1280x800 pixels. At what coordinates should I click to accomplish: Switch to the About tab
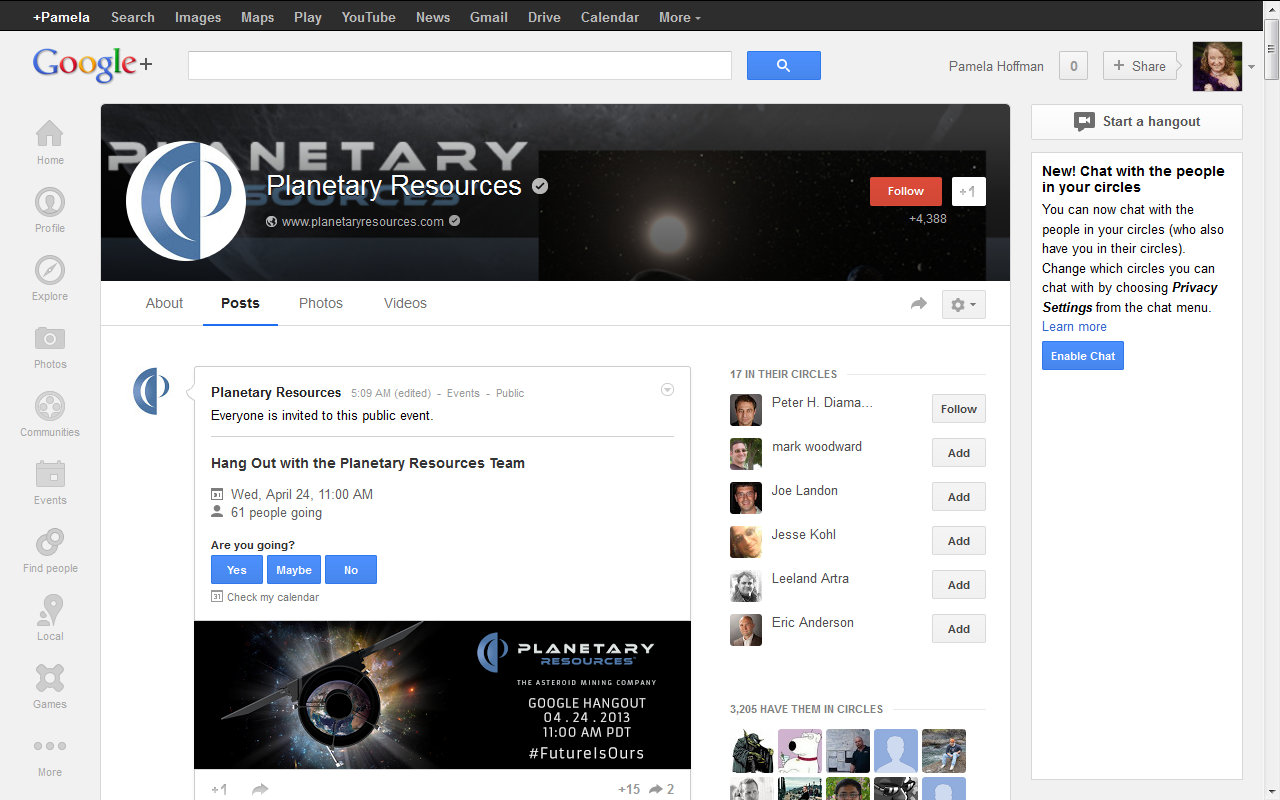pos(164,303)
